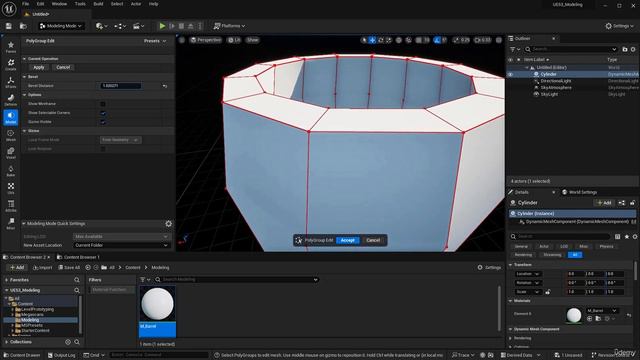Image resolution: width=640 pixels, height=360 pixels.
Task: Open the UVs tool category
Action: 11,188
